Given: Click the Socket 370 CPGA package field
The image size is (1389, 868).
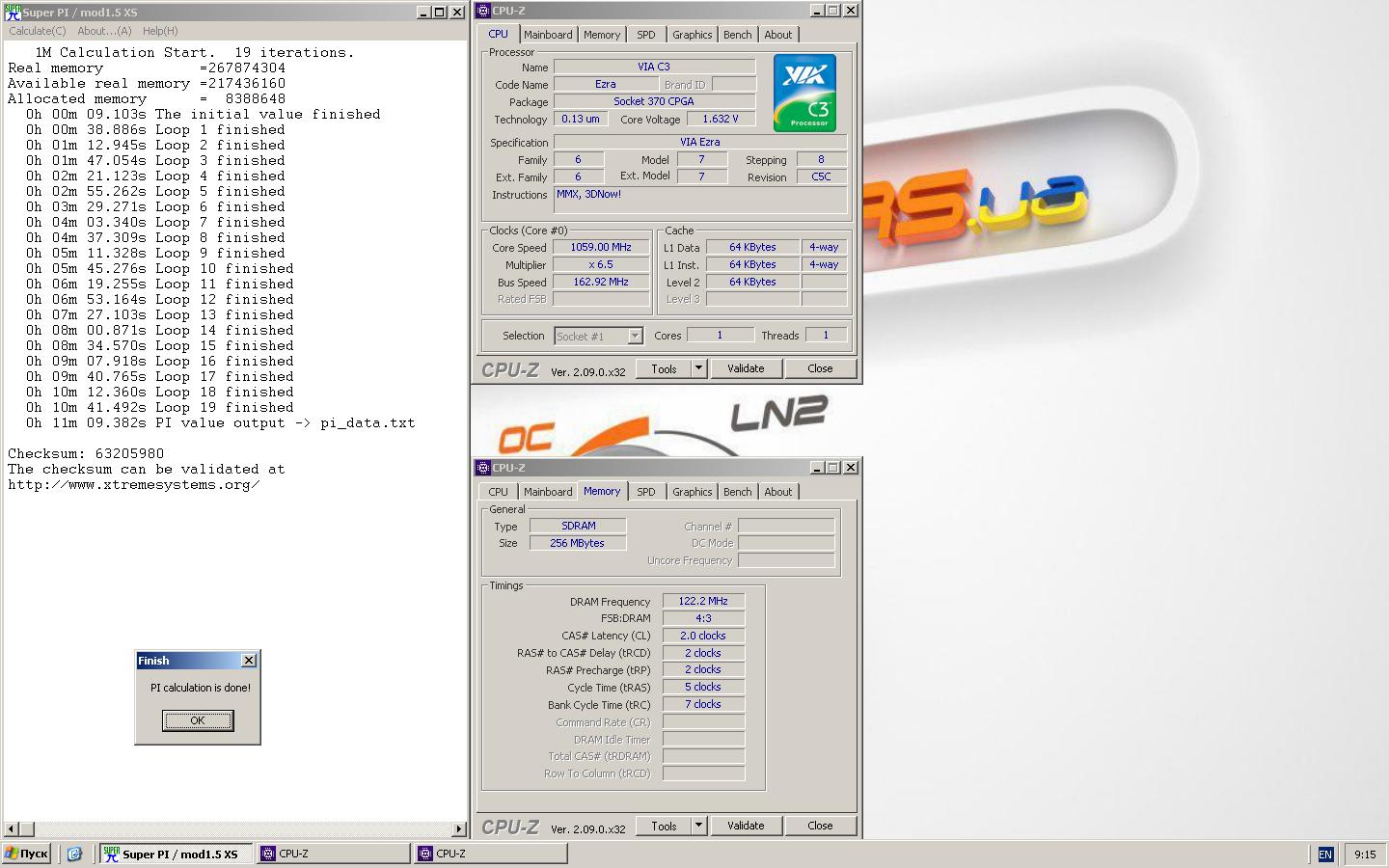Looking at the screenshot, I should [x=654, y=101].
